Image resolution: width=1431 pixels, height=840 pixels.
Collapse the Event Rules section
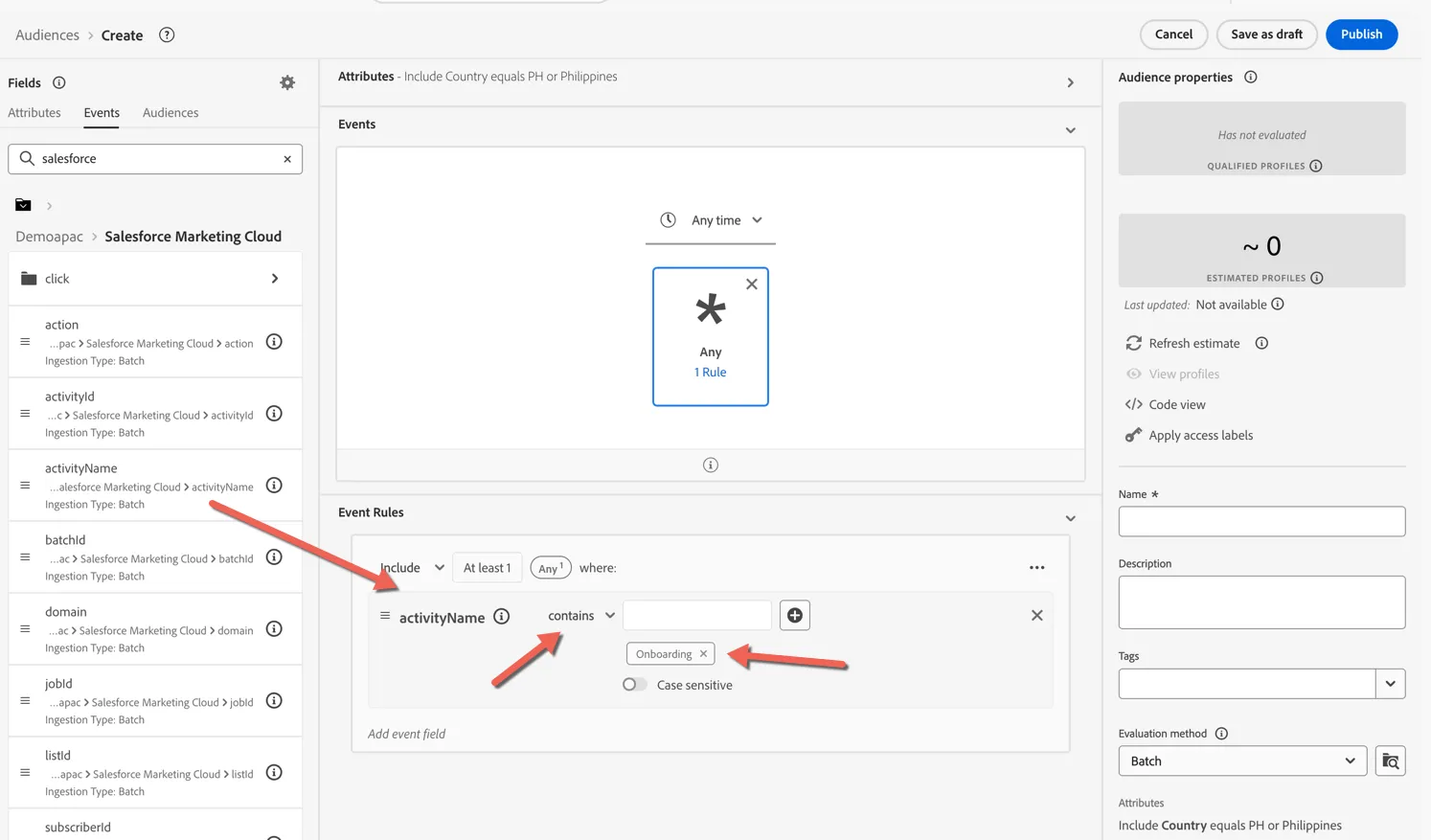pos(1071,519)
